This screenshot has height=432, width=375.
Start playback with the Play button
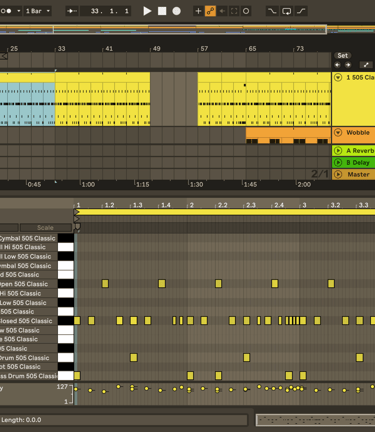click(147, 11)
